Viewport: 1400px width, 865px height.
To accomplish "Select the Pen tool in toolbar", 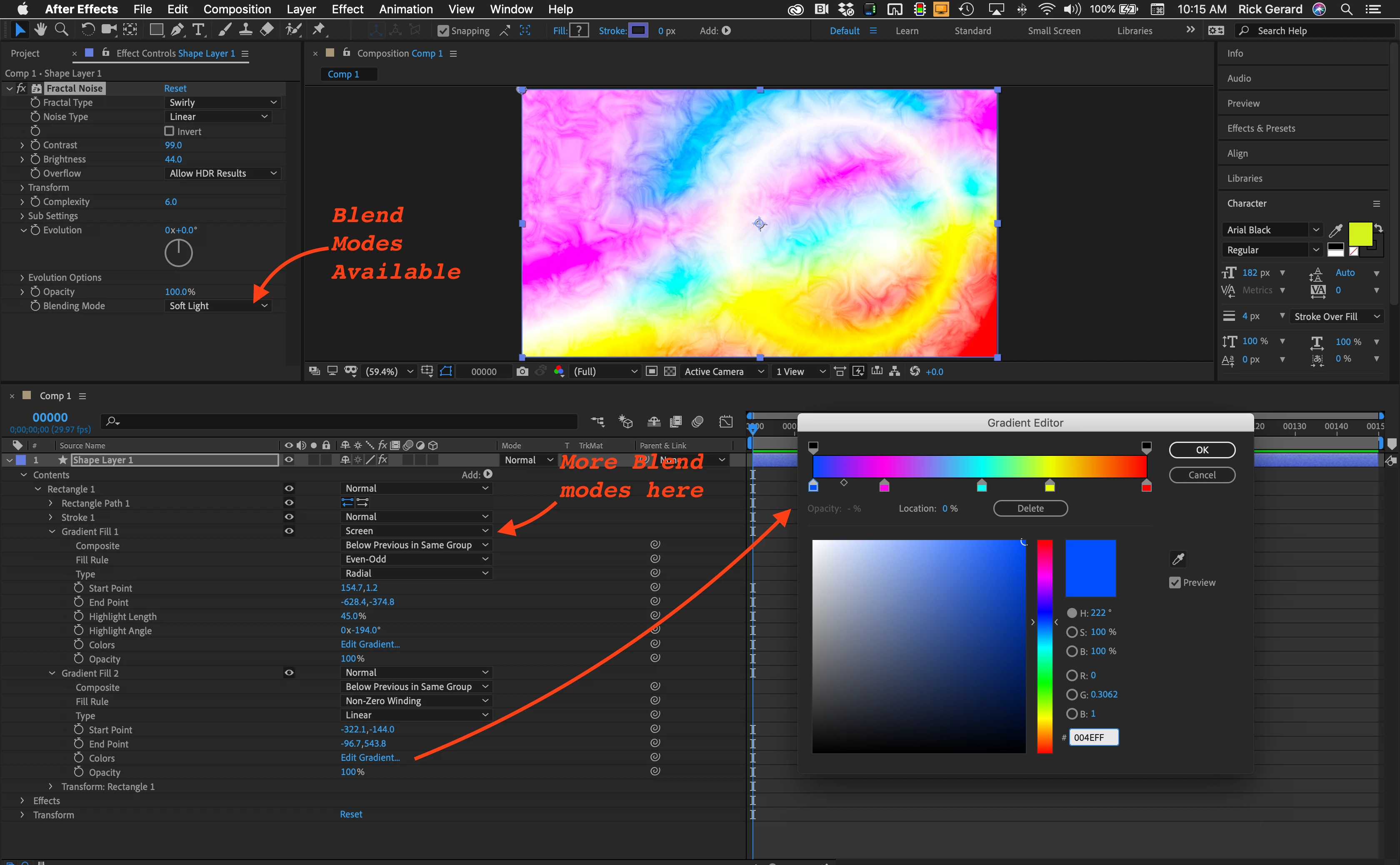I will (x=177, y=30).
